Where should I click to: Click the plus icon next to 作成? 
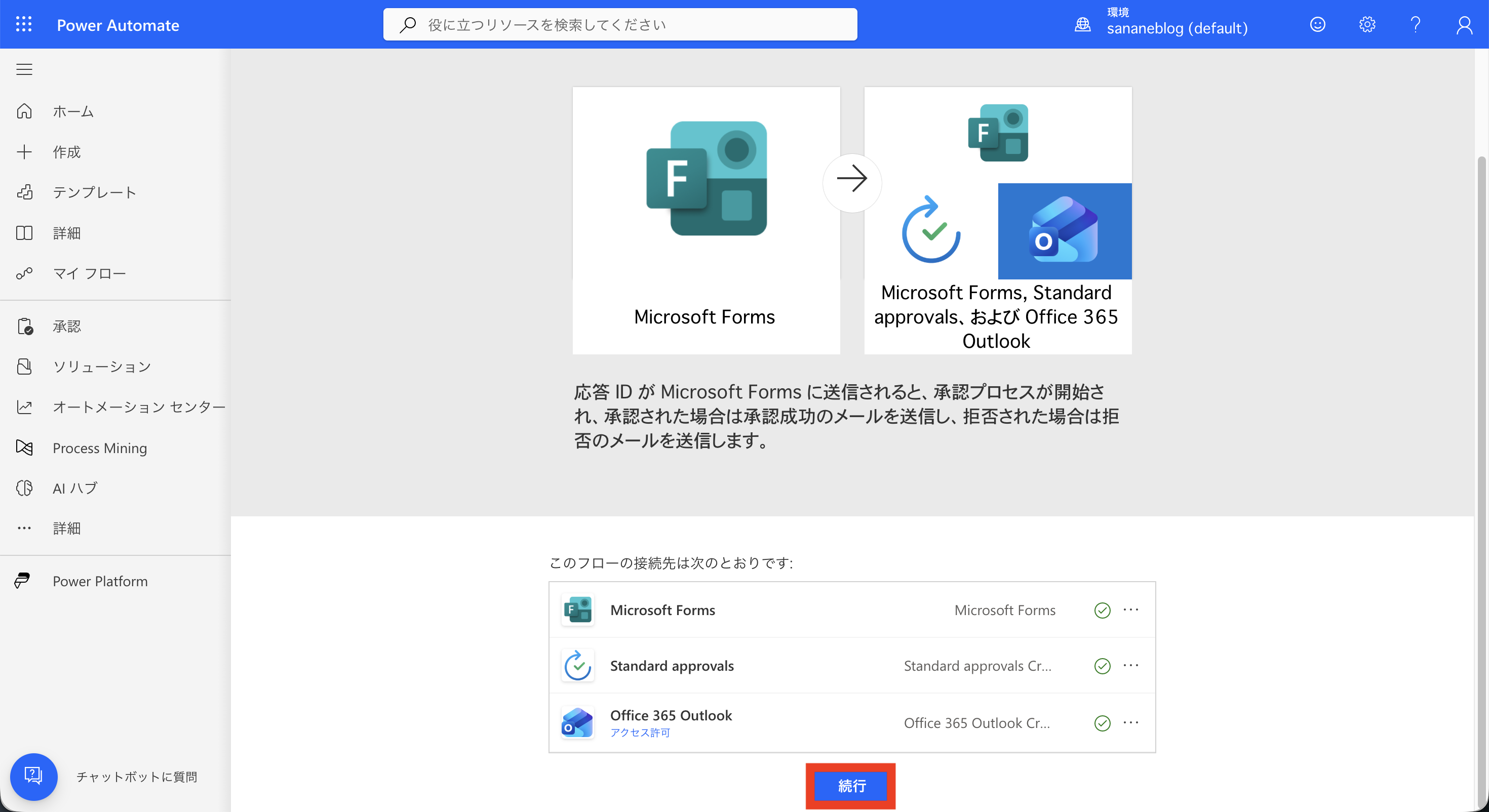tap(24, 152)
